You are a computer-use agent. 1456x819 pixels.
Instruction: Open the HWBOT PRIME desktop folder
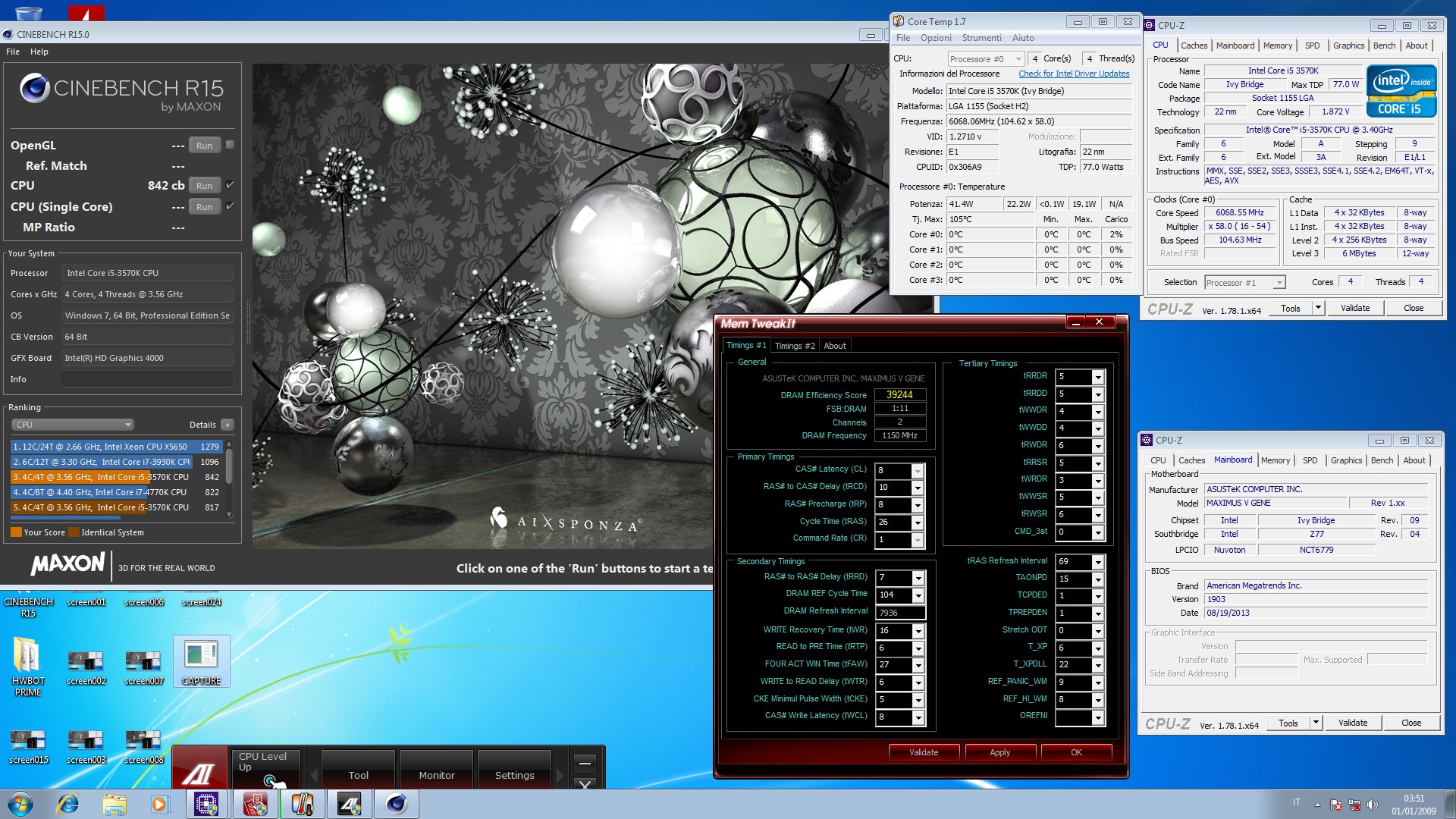pyautogui.click(x=28, y=665)
